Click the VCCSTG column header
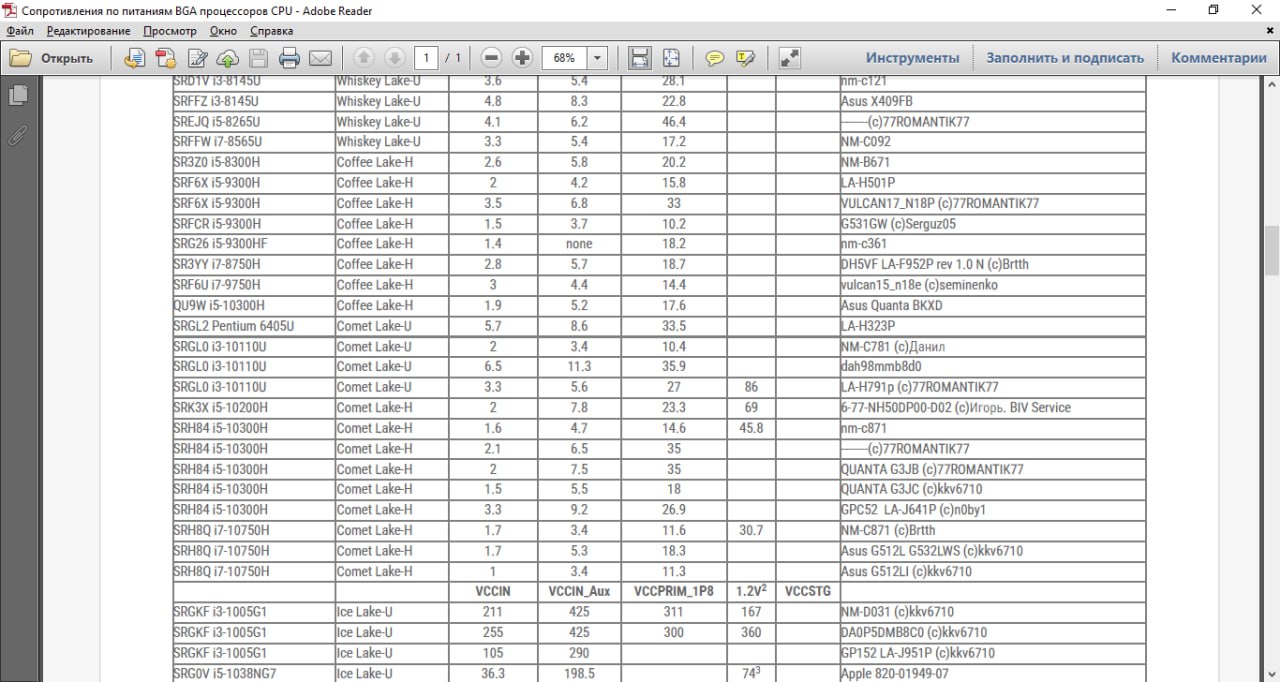 [x=808, y=592]
